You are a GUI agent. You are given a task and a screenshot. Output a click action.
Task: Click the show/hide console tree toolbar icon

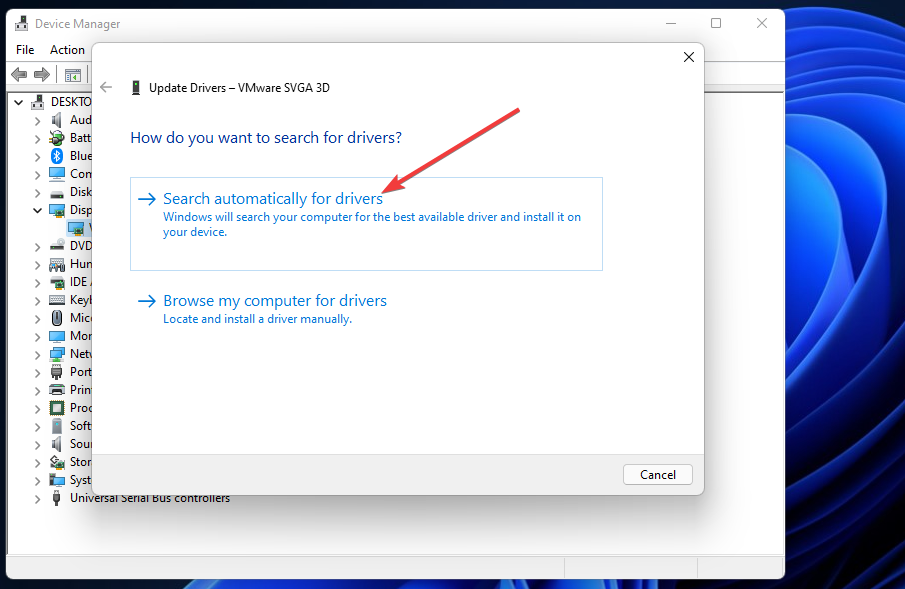click(73, 75)
